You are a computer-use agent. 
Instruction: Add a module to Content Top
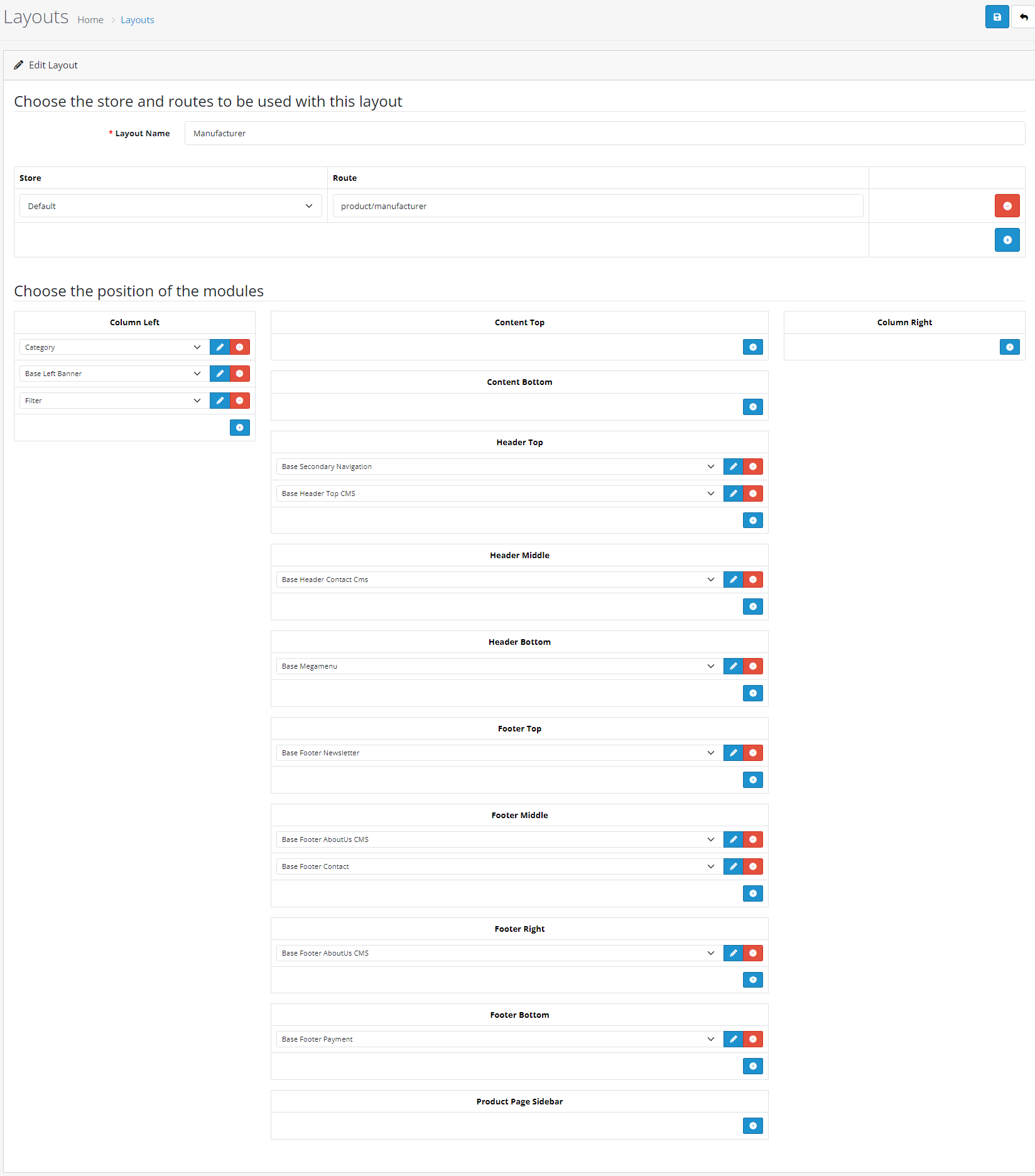(x=752, y=347)
